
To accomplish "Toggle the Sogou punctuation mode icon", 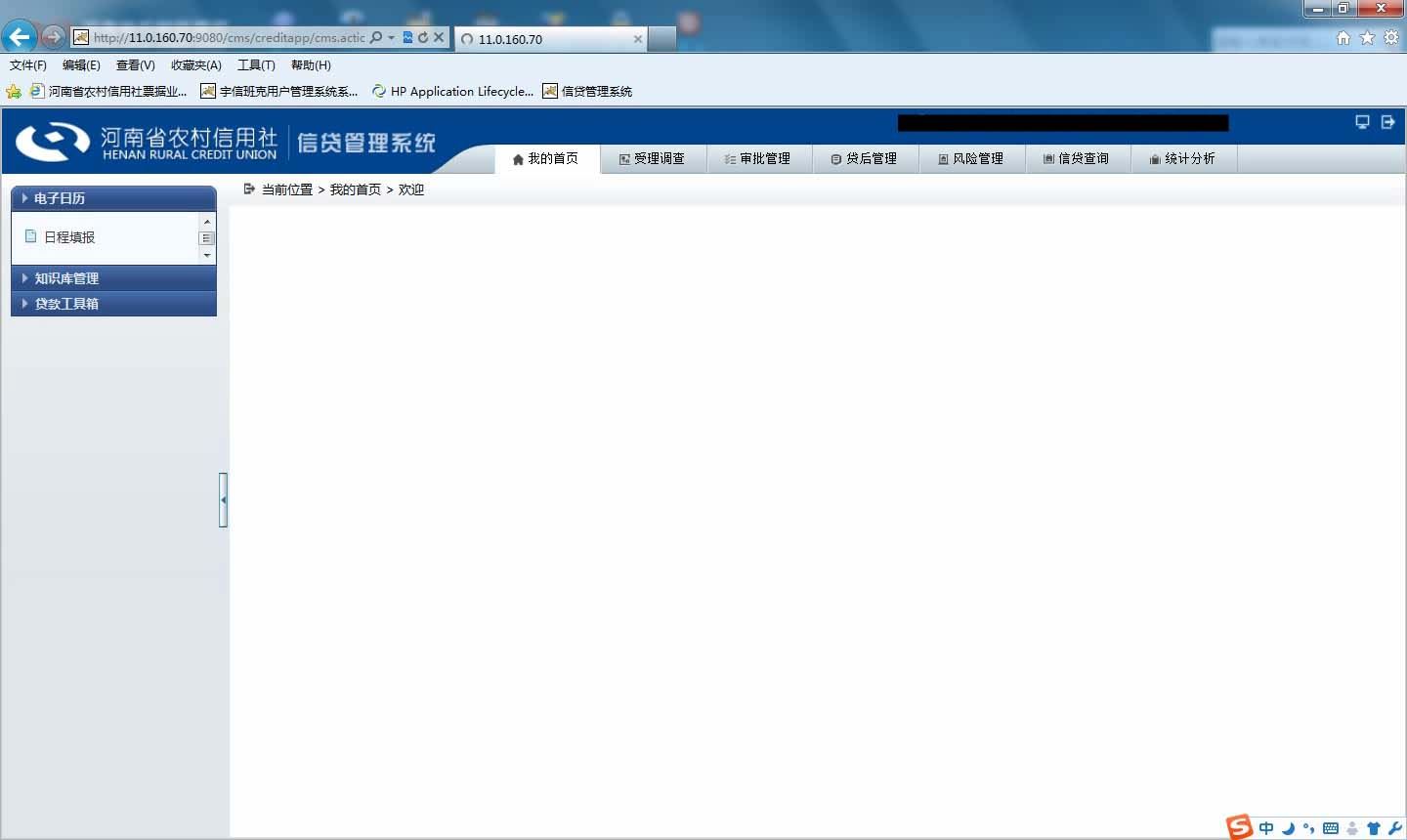I will pyautogui.click(x=1309, y=828).
